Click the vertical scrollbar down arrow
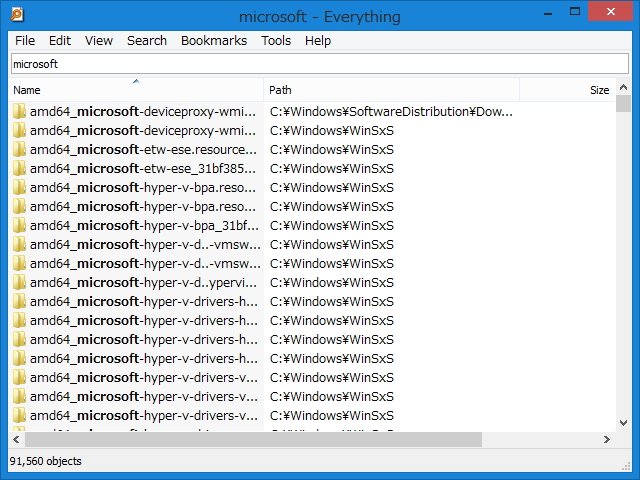This screenshot has height=480, width=640. pos(623,423)
